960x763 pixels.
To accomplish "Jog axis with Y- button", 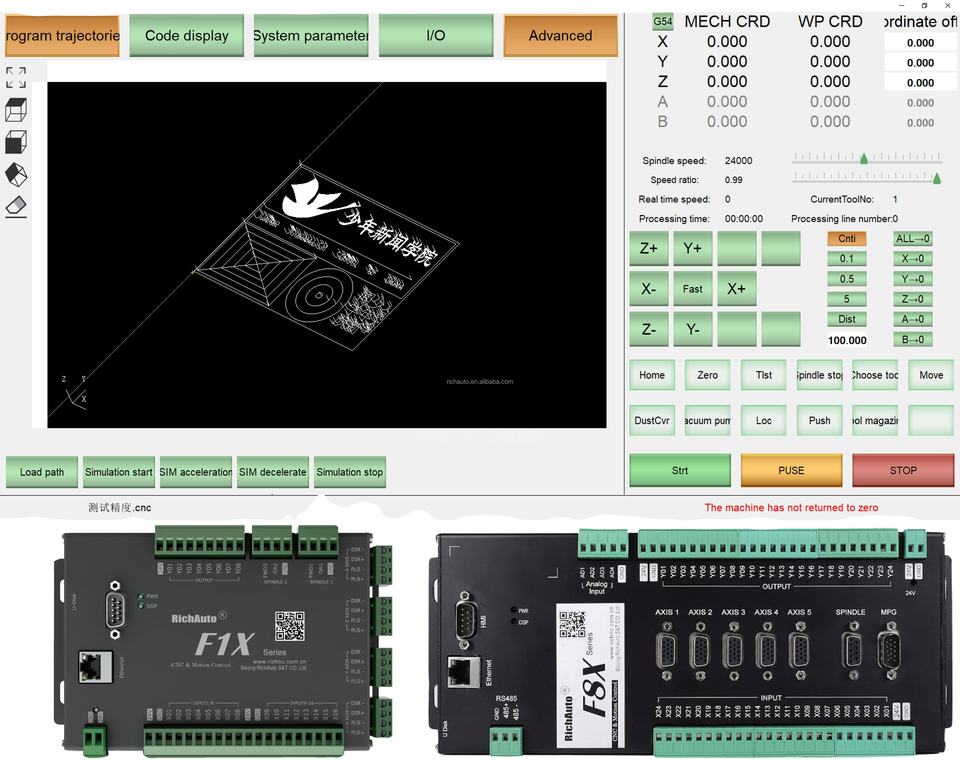I will point(692,329).
